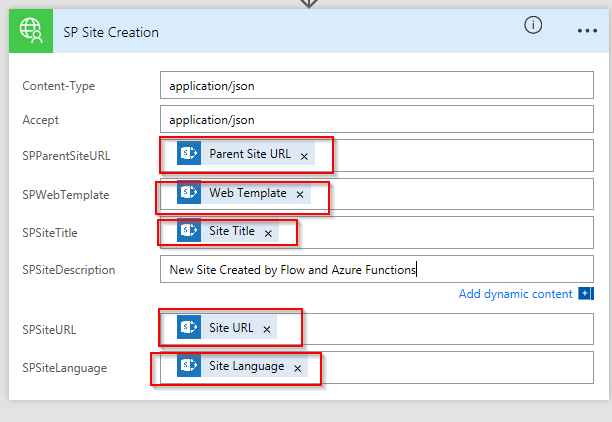Remove the Site Language token

click(x=297, y=368)
